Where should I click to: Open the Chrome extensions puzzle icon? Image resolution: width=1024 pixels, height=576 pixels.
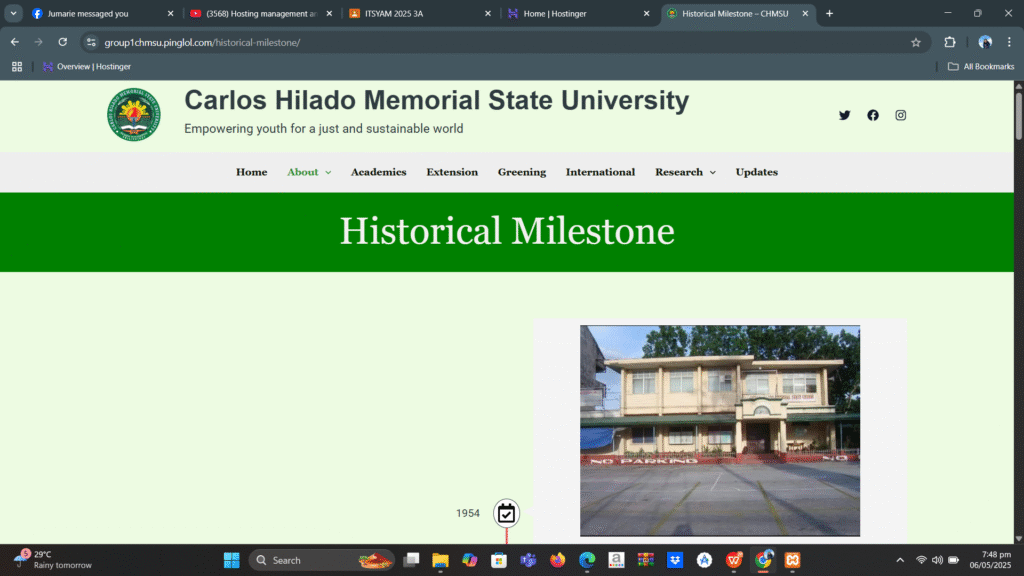950,42
